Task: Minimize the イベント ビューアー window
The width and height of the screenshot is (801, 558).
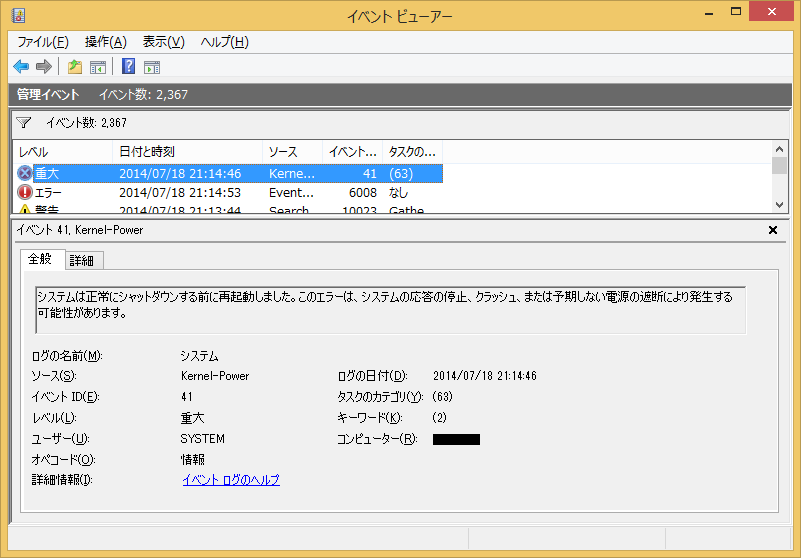Action: [x=709, y=12]
